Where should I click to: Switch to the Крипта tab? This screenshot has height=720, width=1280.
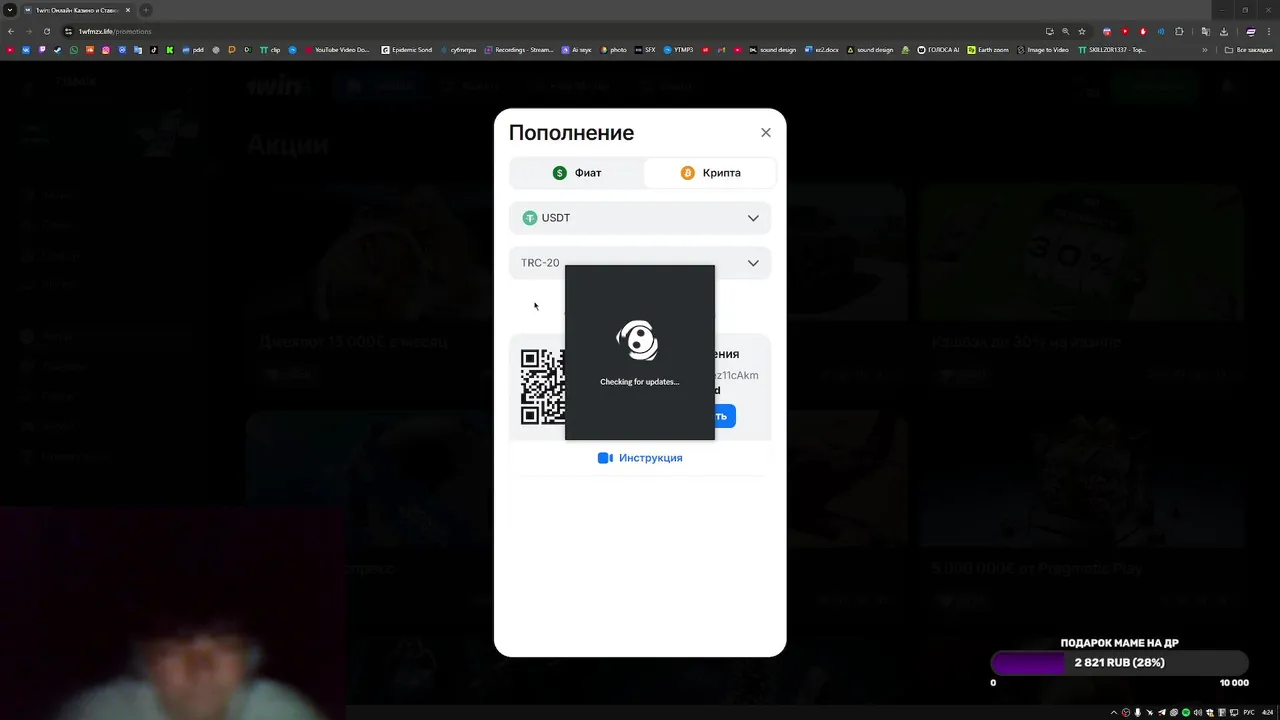(710, 173)
